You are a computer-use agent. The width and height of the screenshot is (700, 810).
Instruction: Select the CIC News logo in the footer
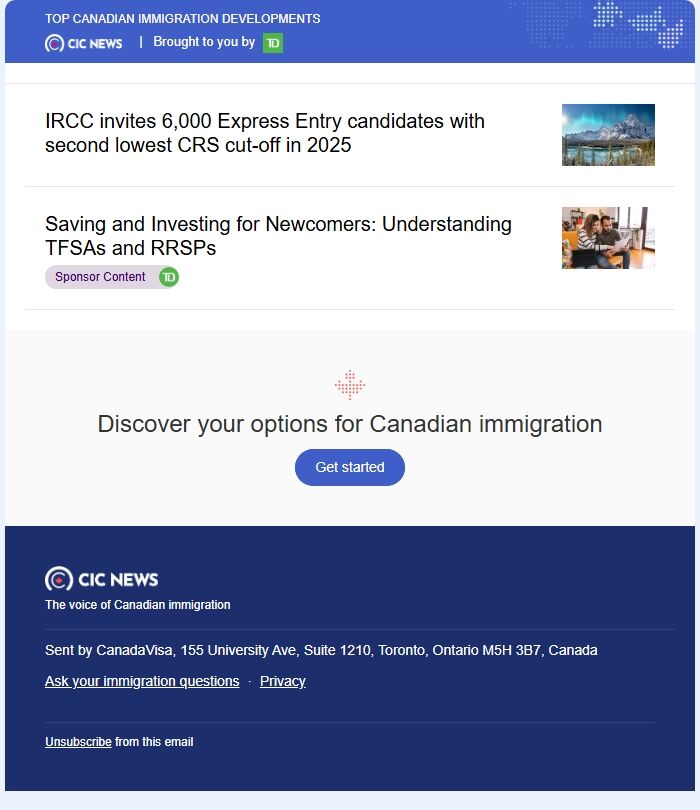[x=103, y=579]
